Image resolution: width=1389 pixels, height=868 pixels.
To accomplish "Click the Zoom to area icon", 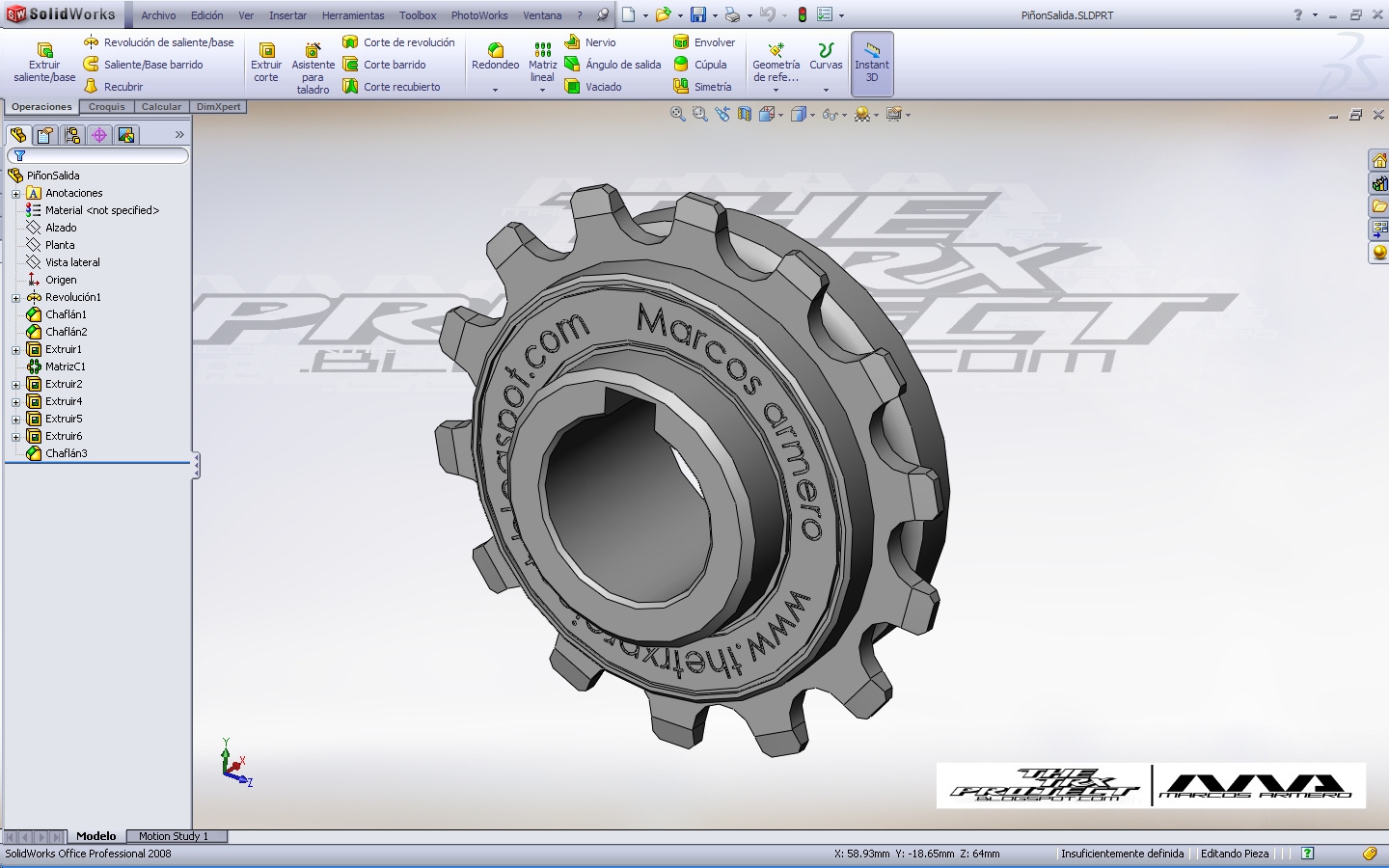I will (700, 114).
